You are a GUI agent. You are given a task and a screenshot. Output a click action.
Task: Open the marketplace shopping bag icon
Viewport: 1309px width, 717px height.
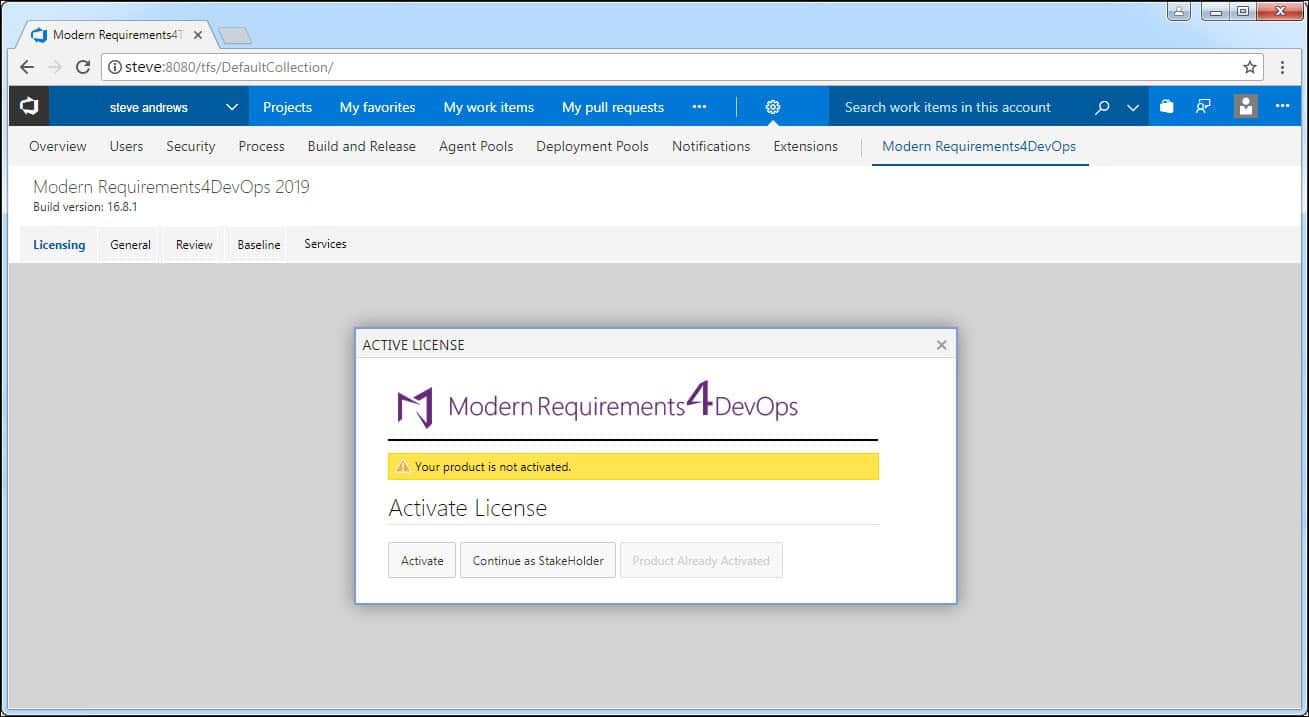tap(1166, 106)
